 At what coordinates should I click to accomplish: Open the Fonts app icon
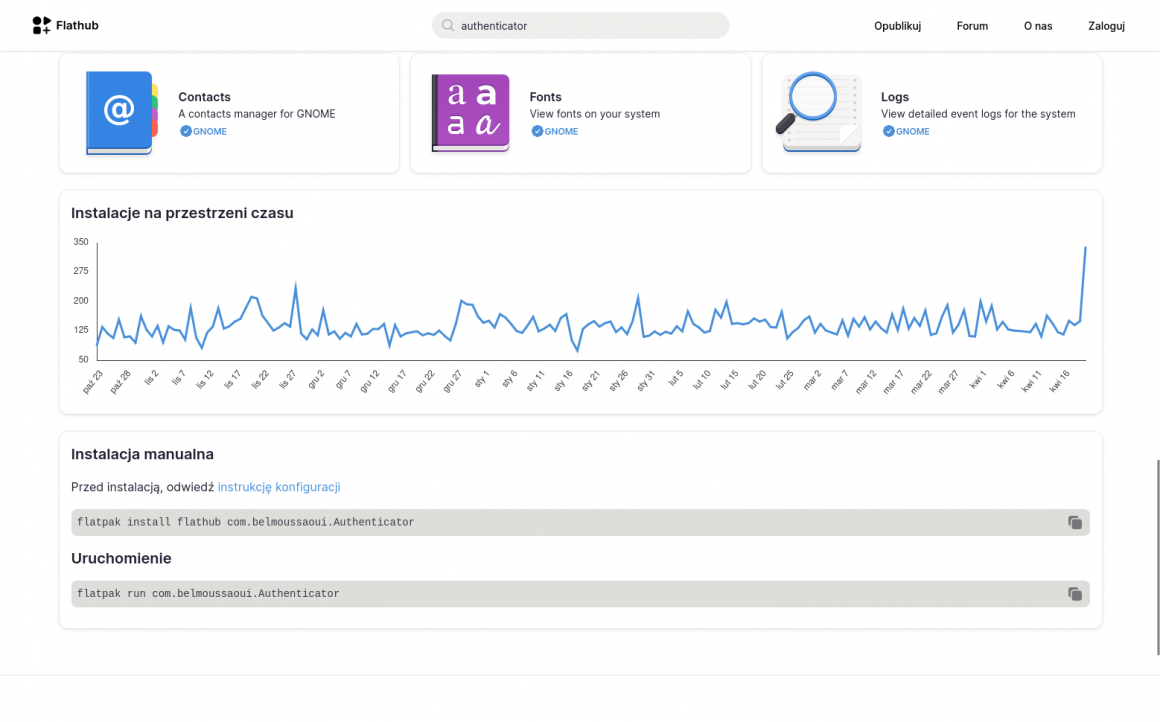470,113
